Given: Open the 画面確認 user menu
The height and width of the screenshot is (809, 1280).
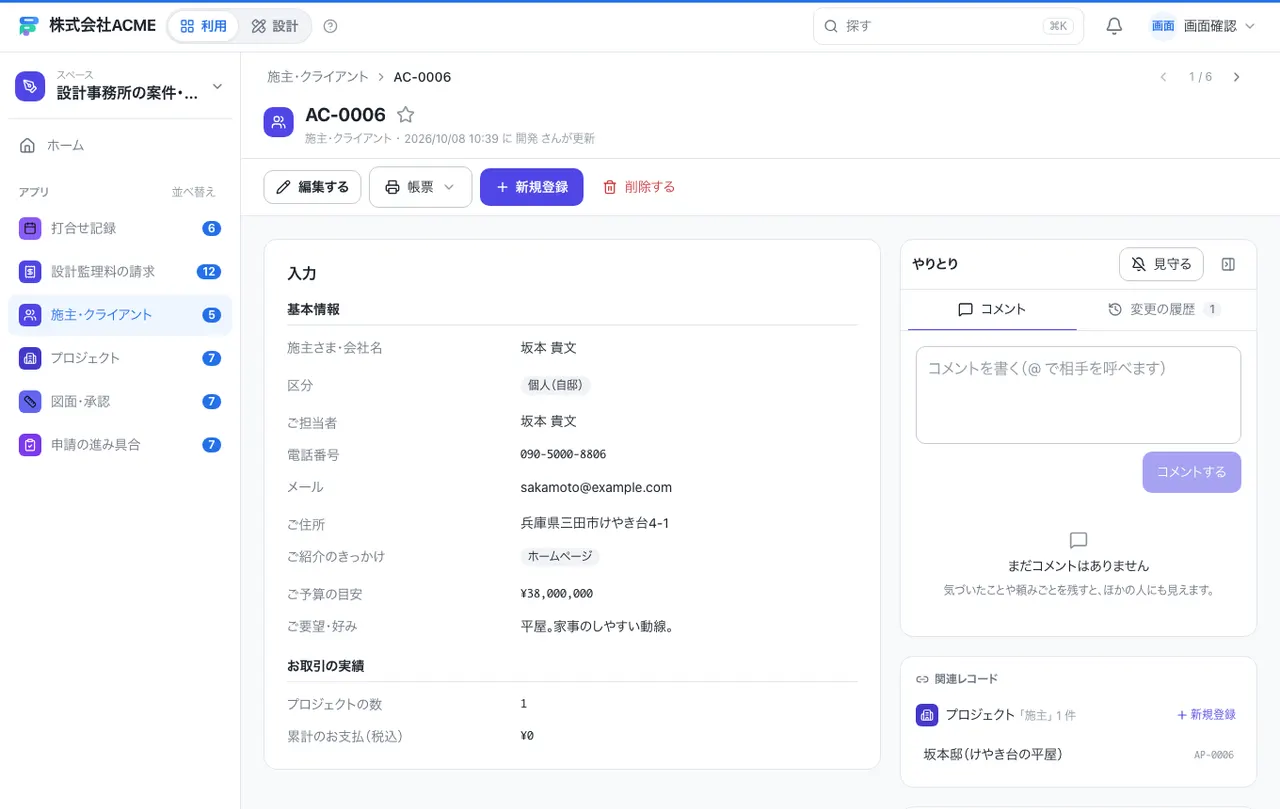Looking at the screenshot, I should (x=1203, y=26).
